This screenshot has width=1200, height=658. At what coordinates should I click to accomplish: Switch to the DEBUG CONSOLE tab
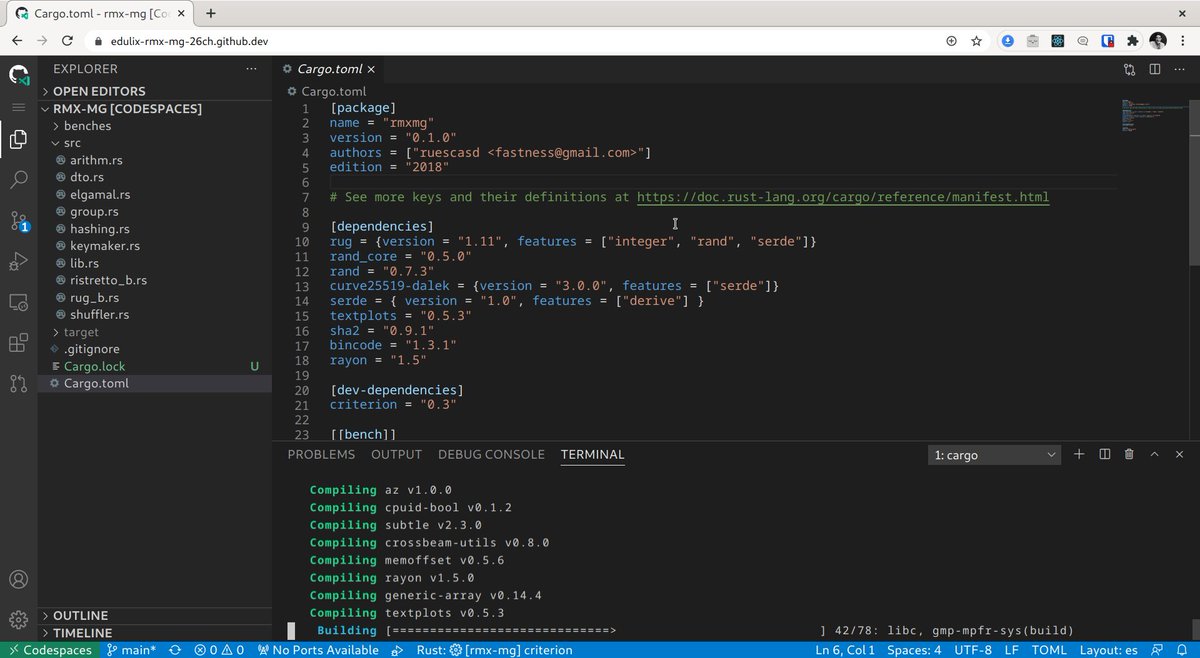click(x=491, y=454)
